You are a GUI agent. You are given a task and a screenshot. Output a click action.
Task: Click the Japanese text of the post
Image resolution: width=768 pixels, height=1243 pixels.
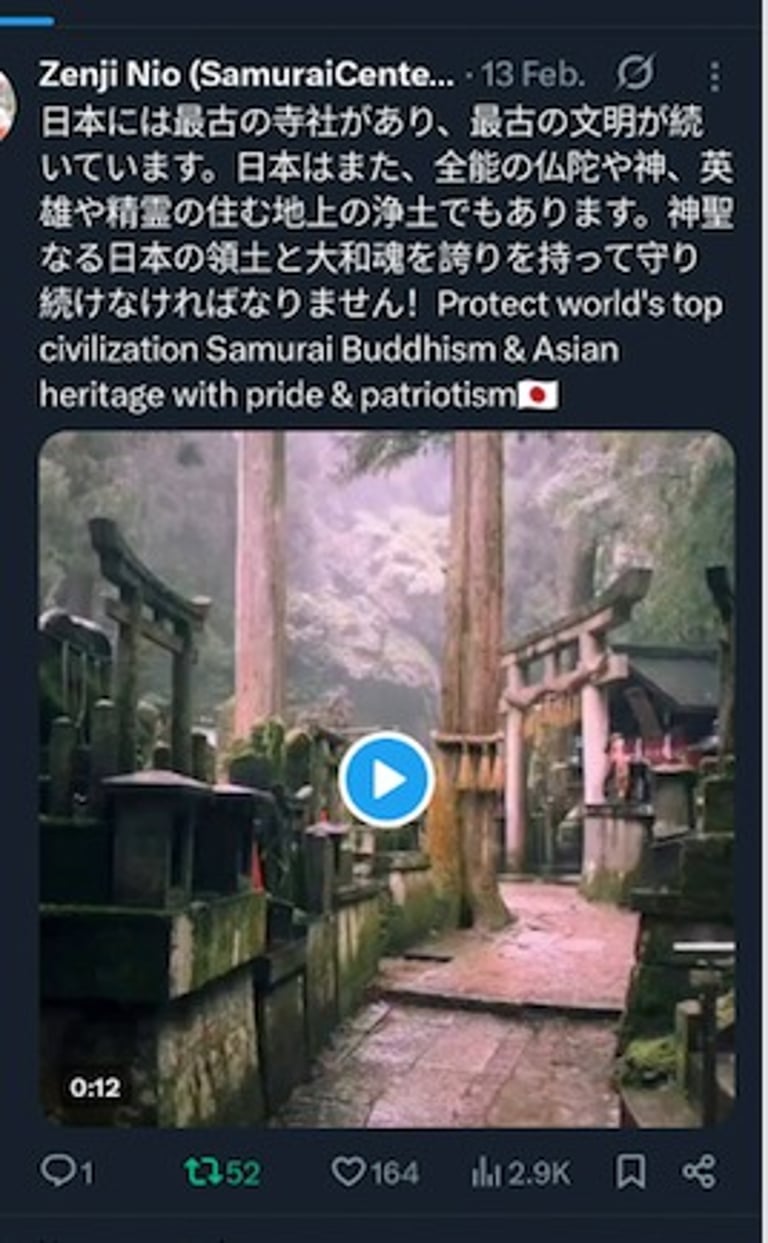point(385,214)
